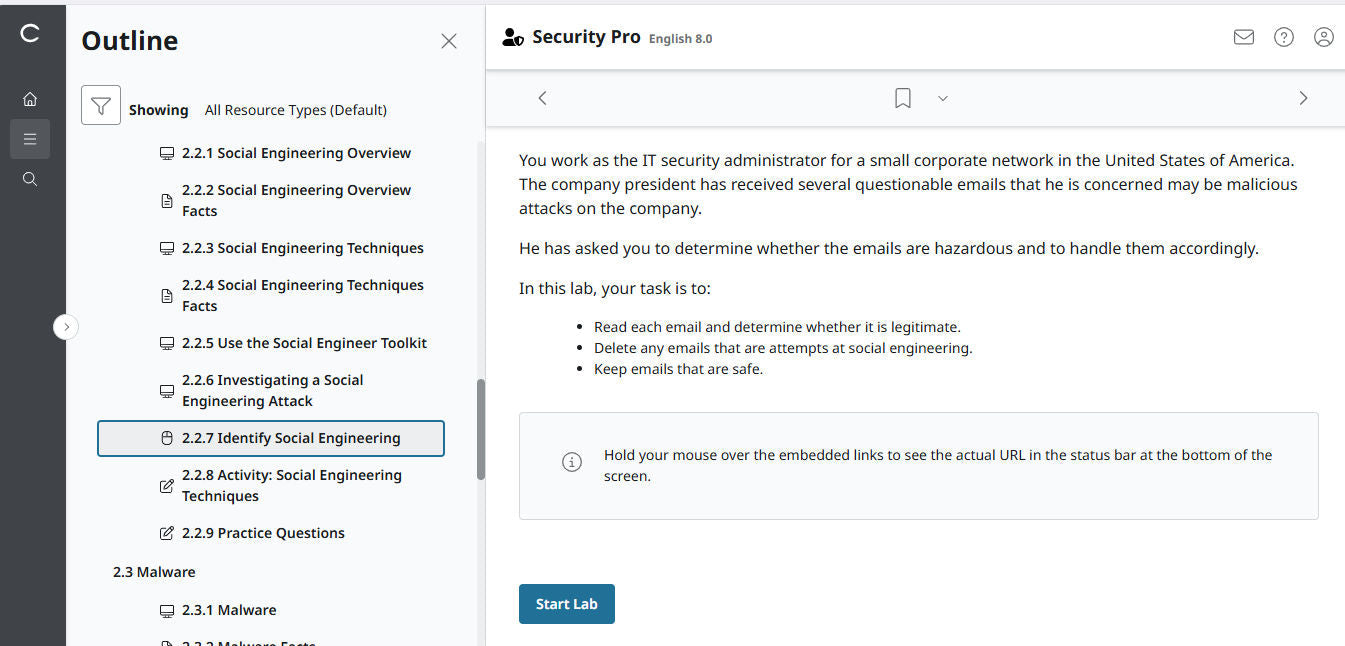Open the Search icon in the sidebar
Screen dimensions: 1345x646
(x=30, y=178)
